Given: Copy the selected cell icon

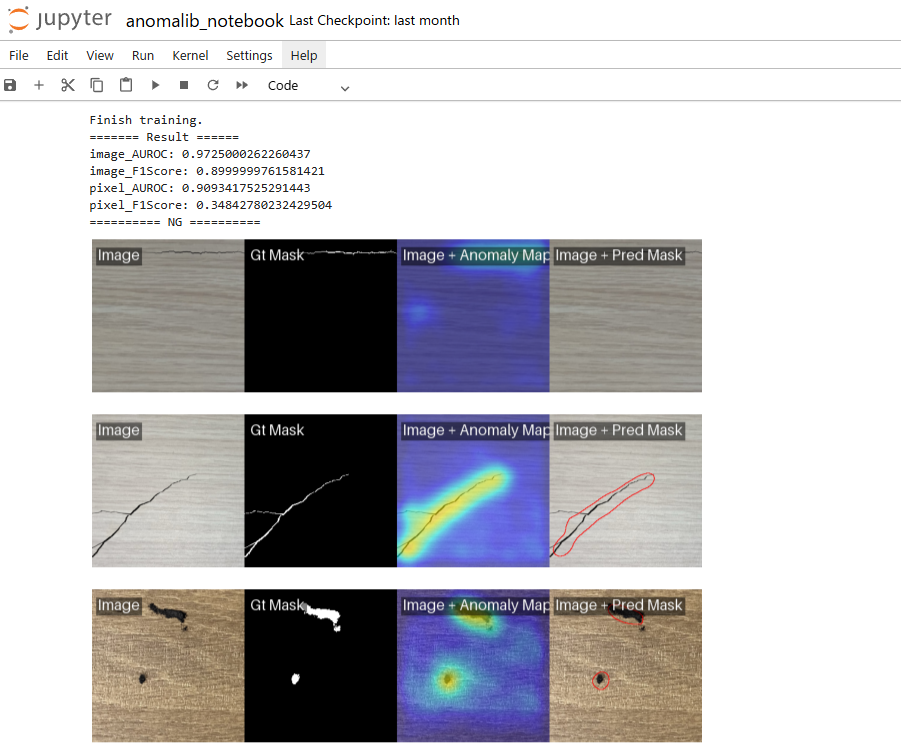Looking at the screenshot, I should (x=97, y=86).
